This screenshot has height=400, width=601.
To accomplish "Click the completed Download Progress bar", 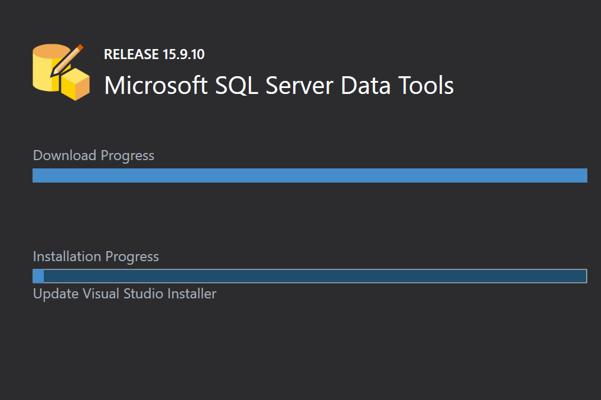I will tap(310, 175).
